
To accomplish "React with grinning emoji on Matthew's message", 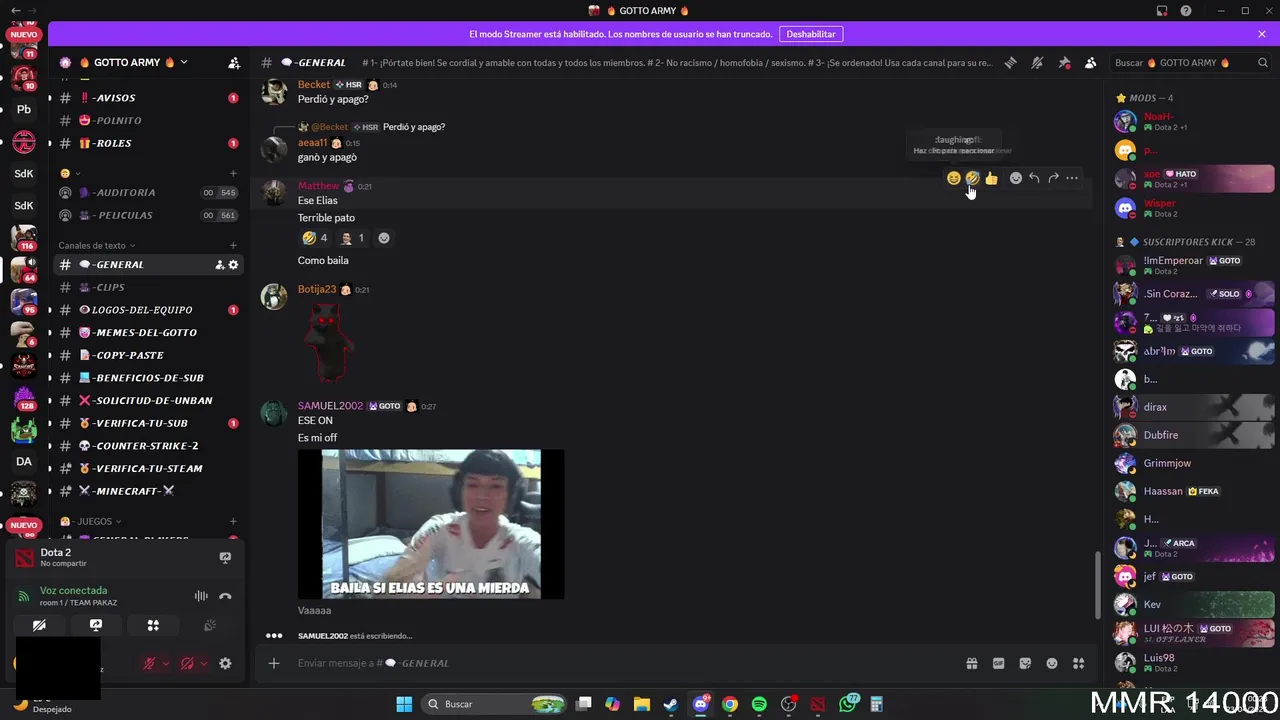I will [x=954, y=178].
